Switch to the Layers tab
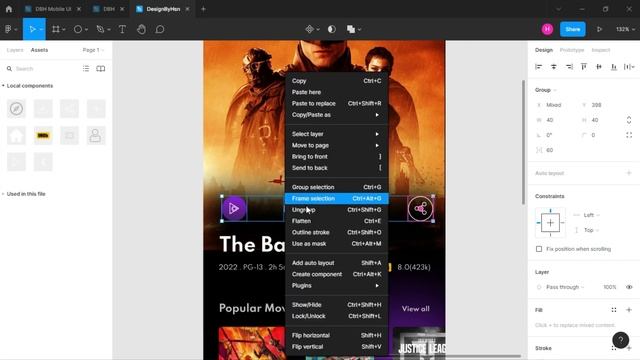The width and height of the screenshot is (640, 360). [x=15, y=50]
